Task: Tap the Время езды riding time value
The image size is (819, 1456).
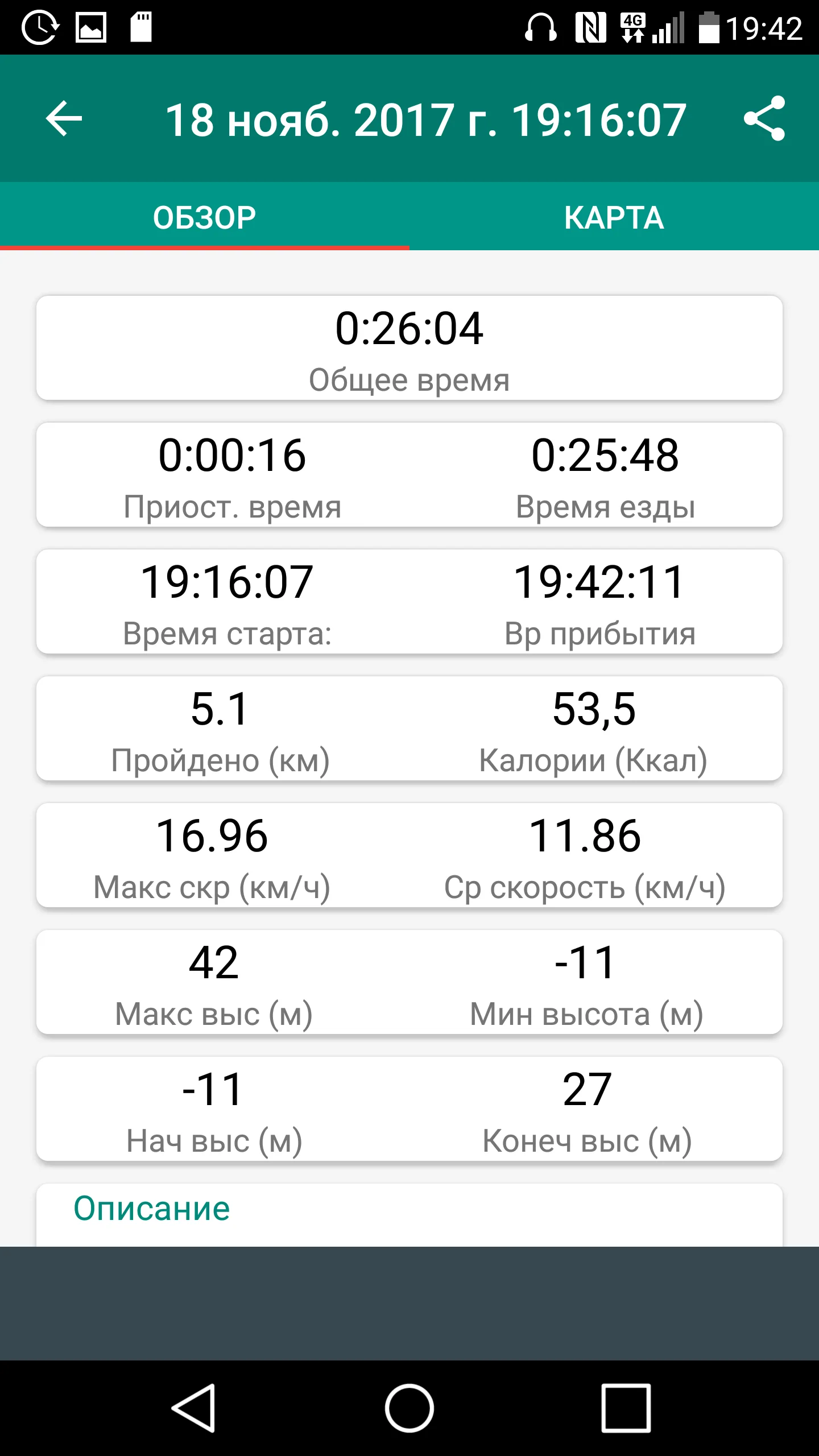Action: (605, 456)
